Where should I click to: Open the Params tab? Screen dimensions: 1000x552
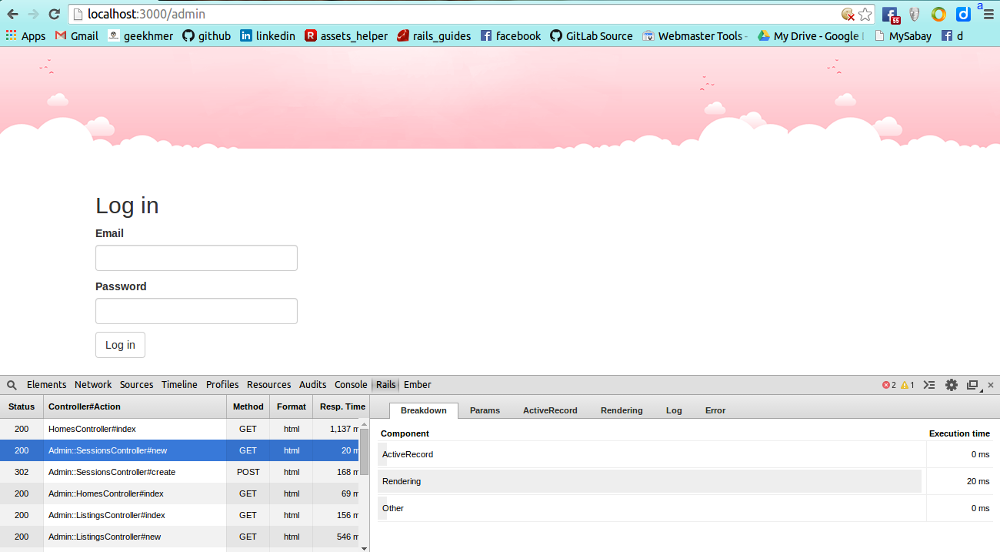pos(485,410)
